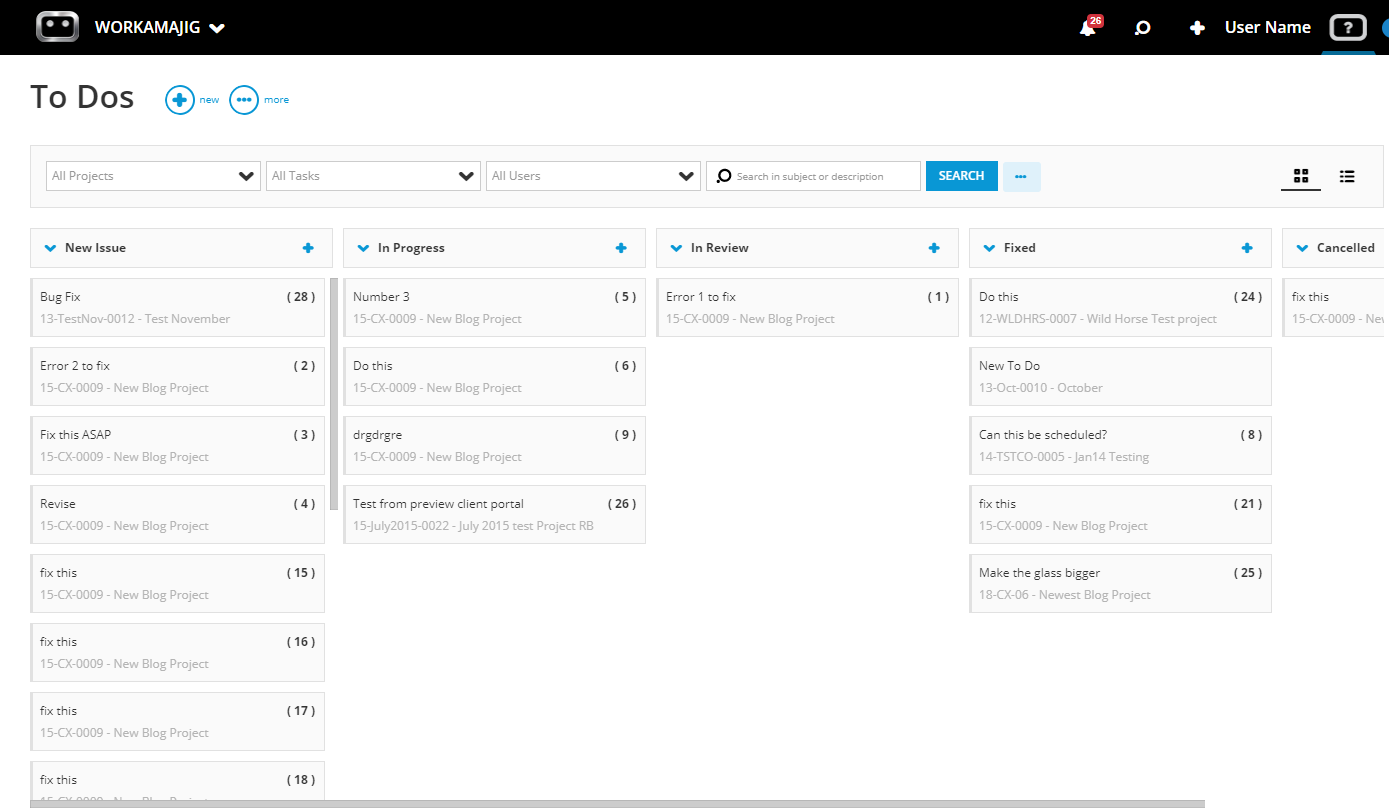Click the 18-CX-06 - Newest Blog Project text
This screenshot has height=808, width=1389.
(1065, 595)
